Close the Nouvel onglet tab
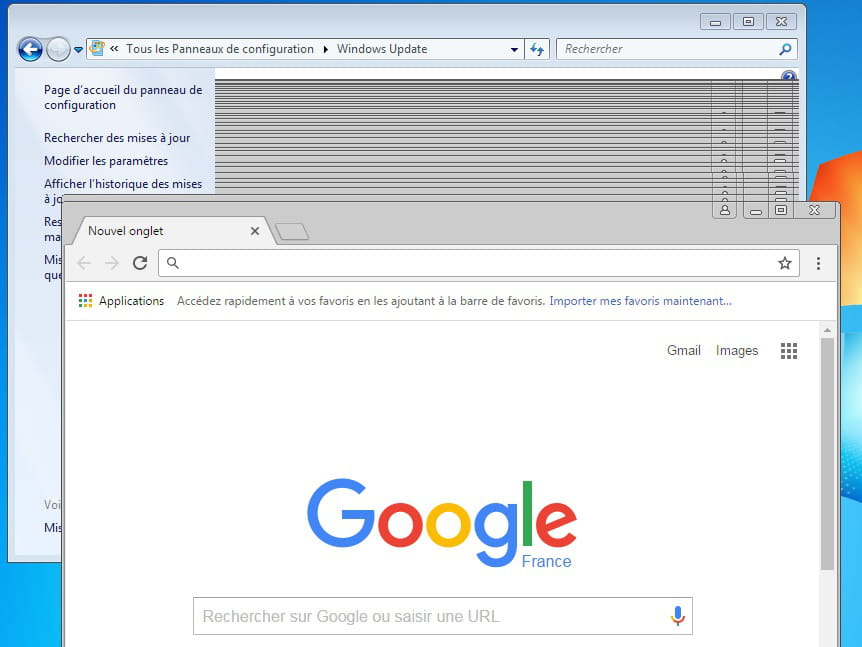 coord(255,231)
